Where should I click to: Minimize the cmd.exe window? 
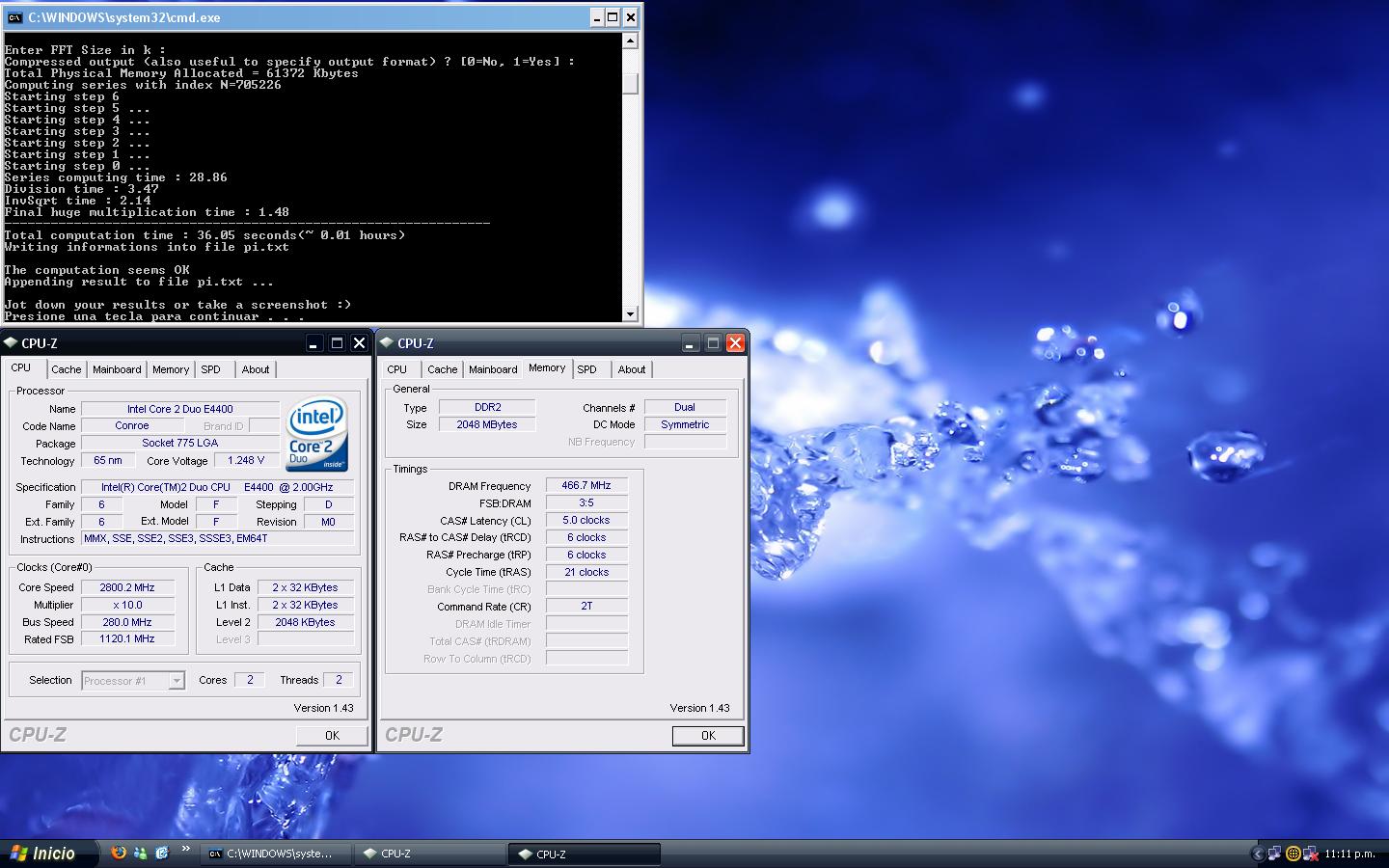tap(595, 17)
